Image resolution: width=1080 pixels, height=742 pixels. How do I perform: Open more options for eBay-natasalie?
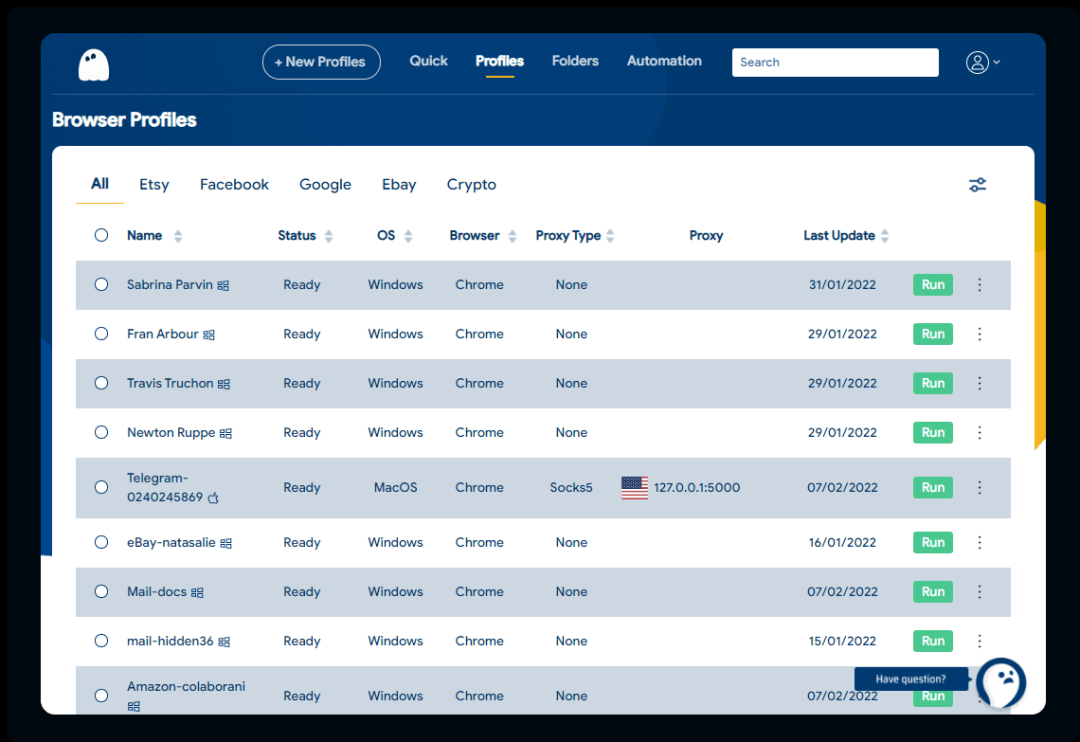pyautogui.click(x=979, y=542)
